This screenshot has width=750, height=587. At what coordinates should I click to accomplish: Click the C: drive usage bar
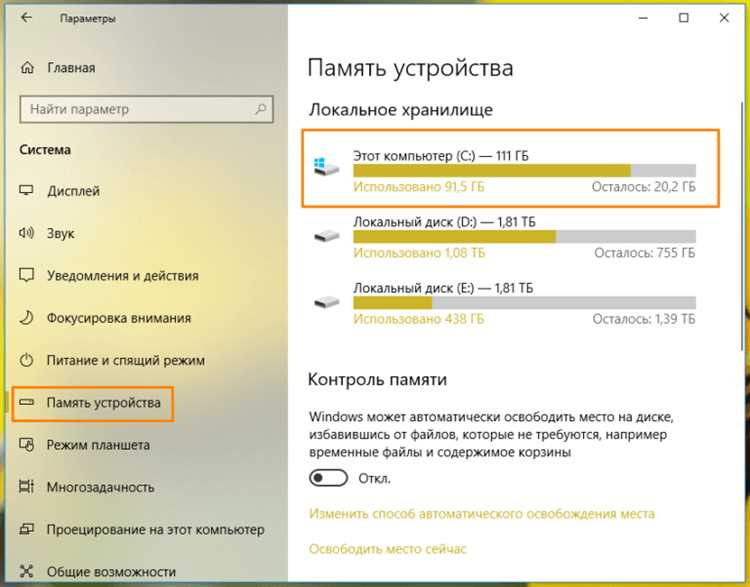click(524, 170)
